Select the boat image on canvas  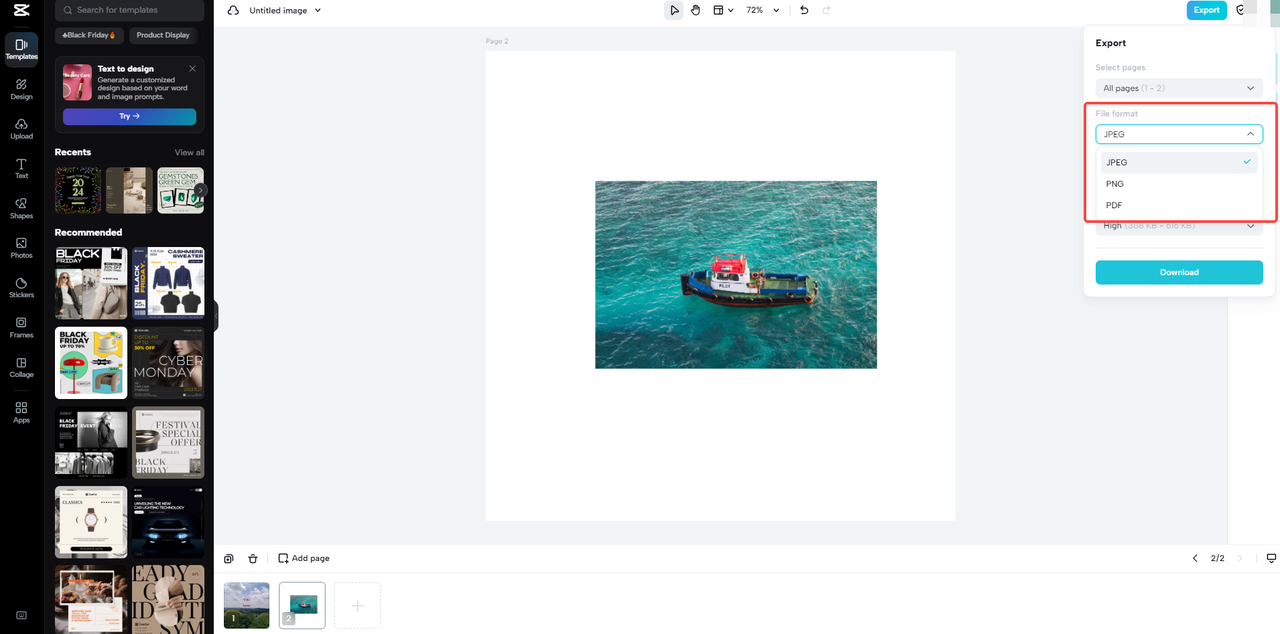pos(736,275)
